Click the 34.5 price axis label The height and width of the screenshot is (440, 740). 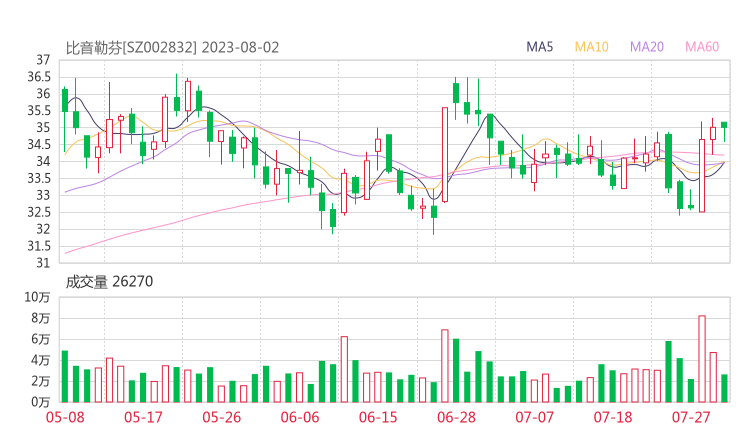point(39,144)
